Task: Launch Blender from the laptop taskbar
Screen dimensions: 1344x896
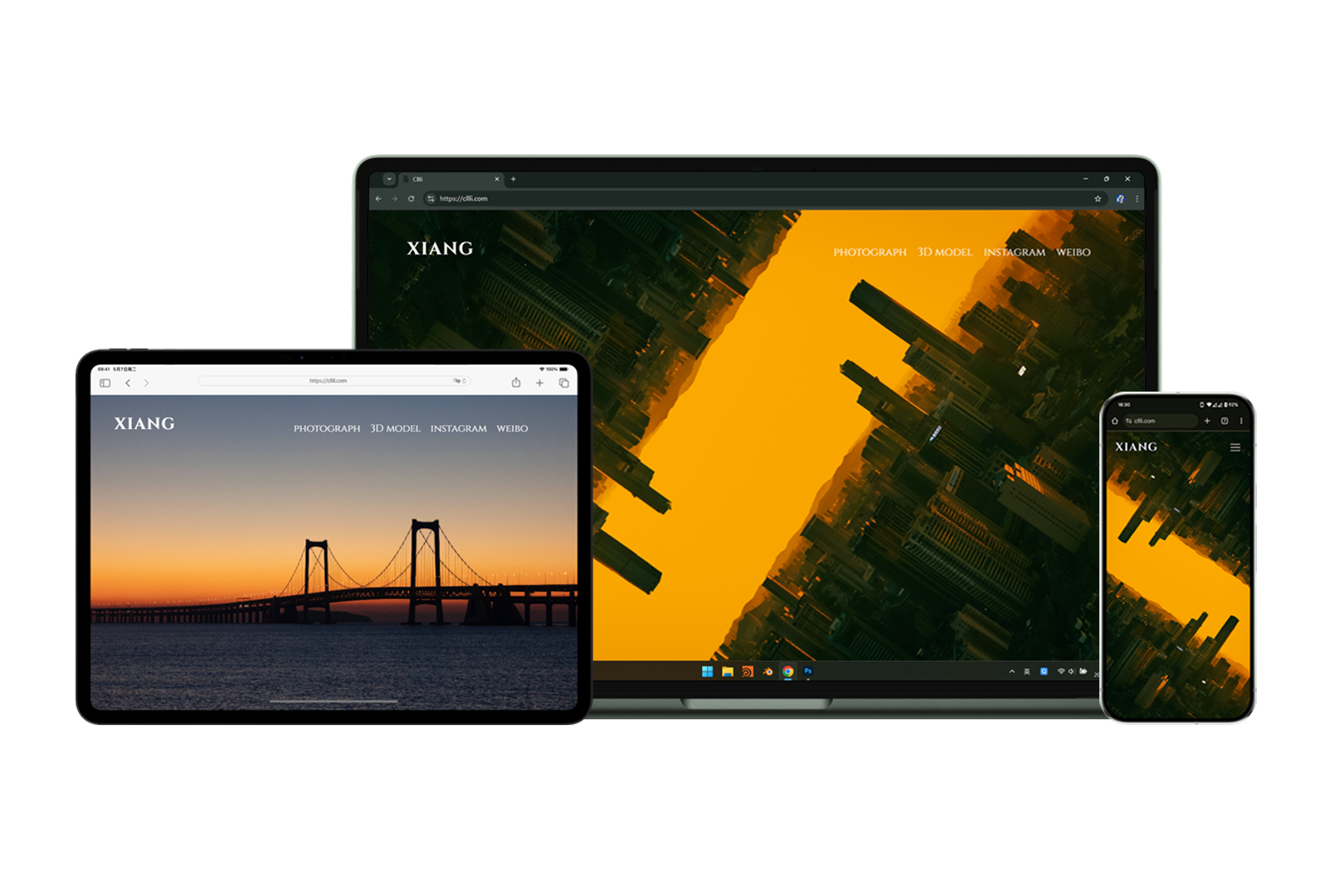Action: tap(767, 671)
